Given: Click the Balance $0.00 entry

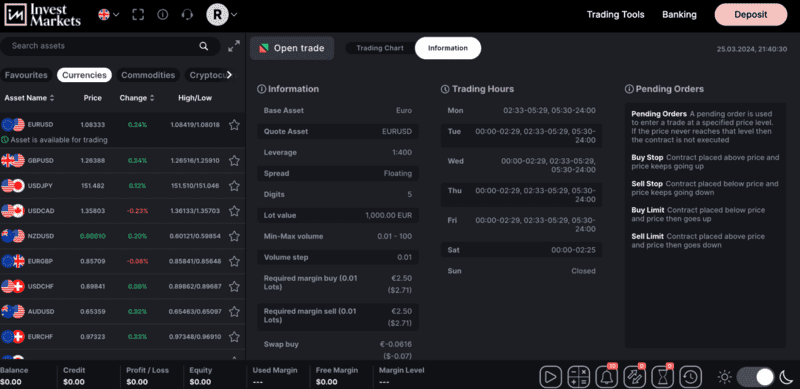Looking at the screenshot, I should click(14, 376).
